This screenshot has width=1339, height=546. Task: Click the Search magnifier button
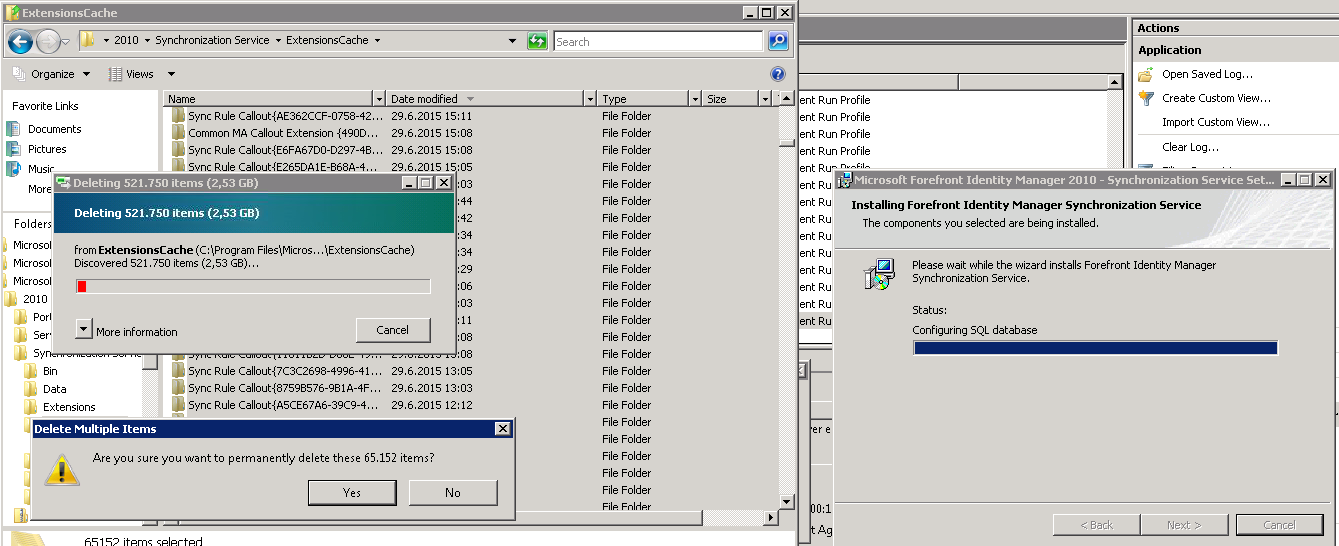[x=778, y=41]
